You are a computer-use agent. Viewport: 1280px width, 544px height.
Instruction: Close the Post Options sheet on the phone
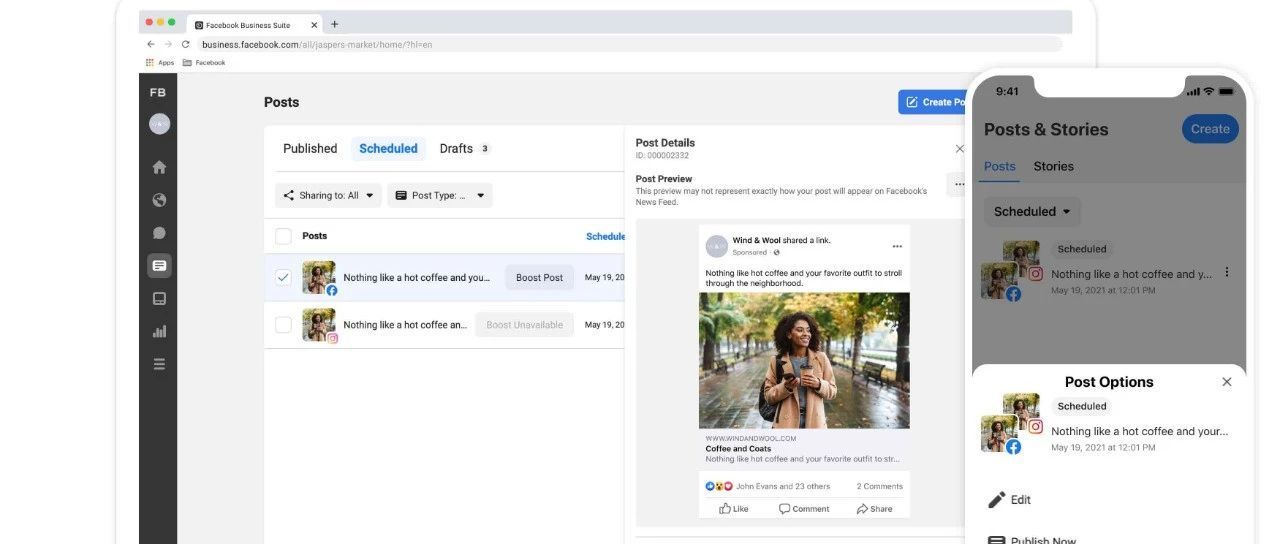pos(1227,382)
